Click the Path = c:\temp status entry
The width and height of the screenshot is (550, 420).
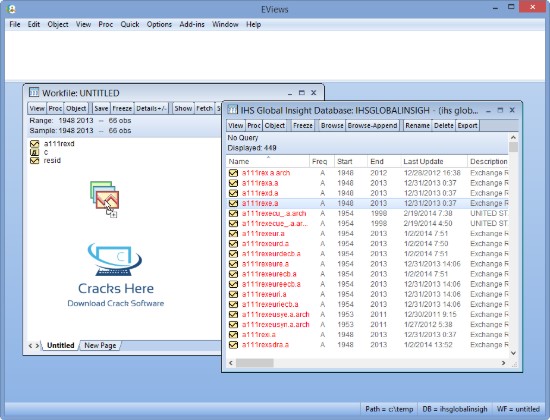click(x=389, y=409)
